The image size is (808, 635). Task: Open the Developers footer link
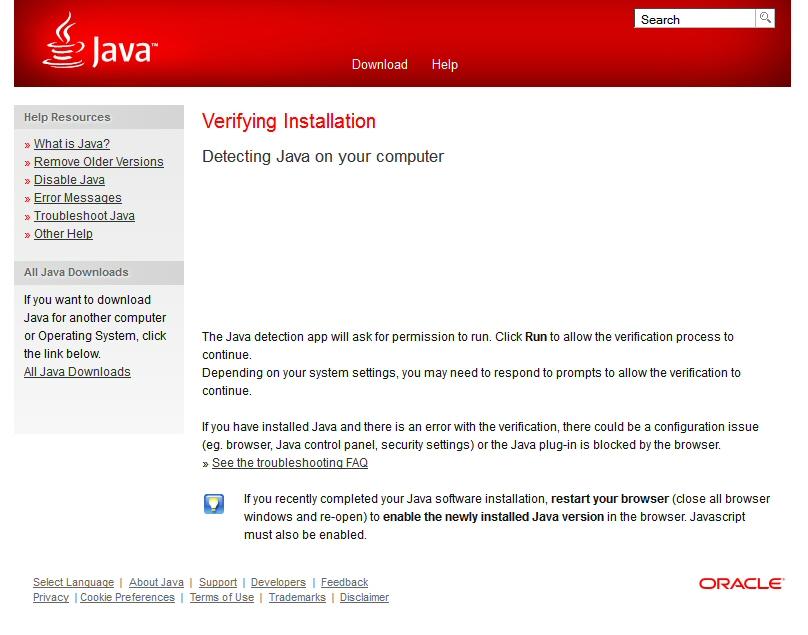tap(278, 582)
